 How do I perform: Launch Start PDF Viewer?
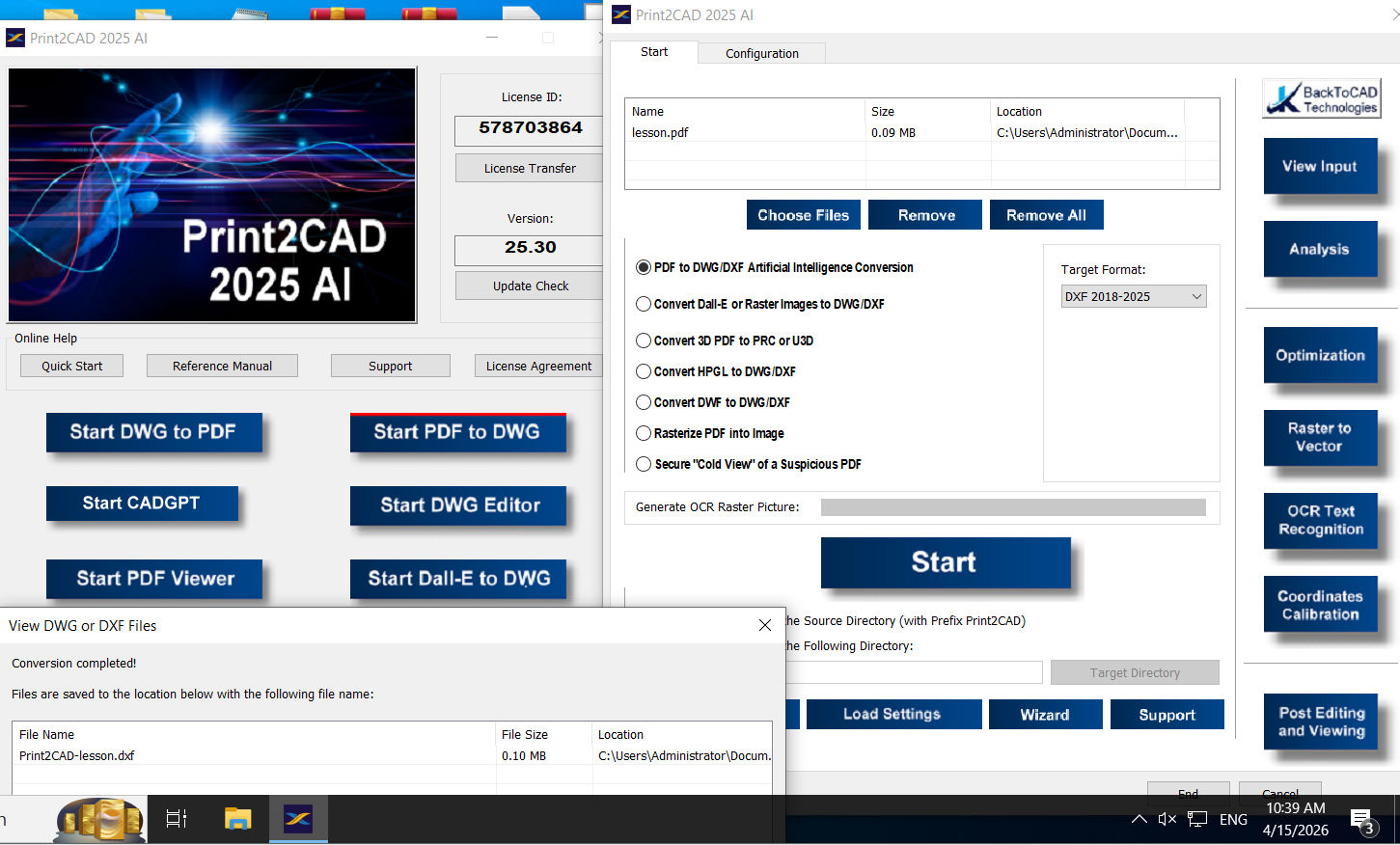pyautogui.click(x=153, y=579)
